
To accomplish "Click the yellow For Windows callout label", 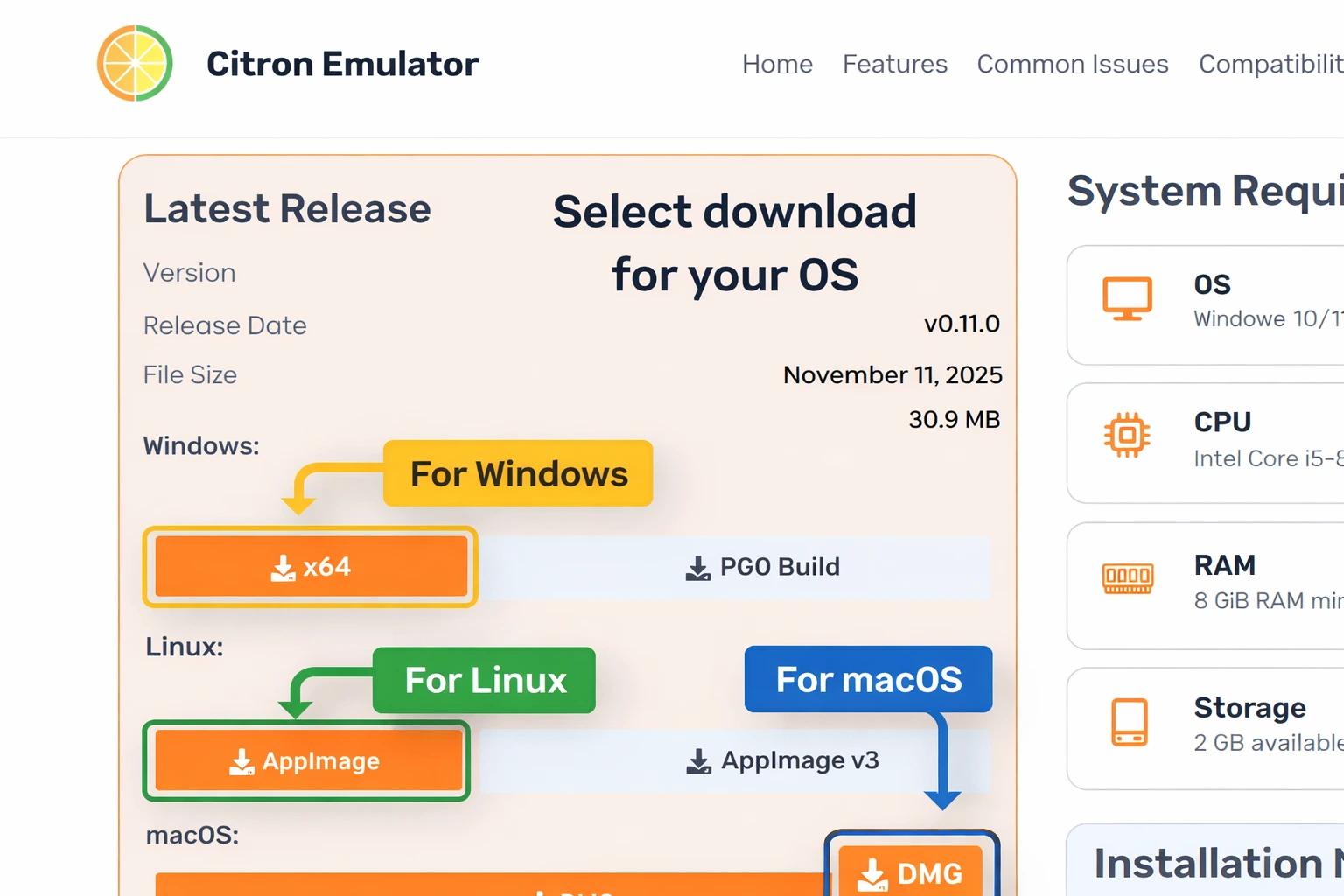I will (x=518, y=473).
